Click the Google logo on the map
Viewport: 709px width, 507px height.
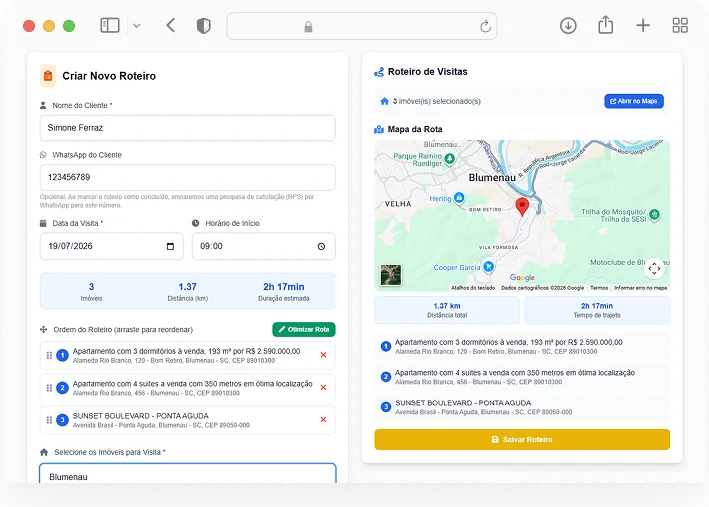[522, 277]
